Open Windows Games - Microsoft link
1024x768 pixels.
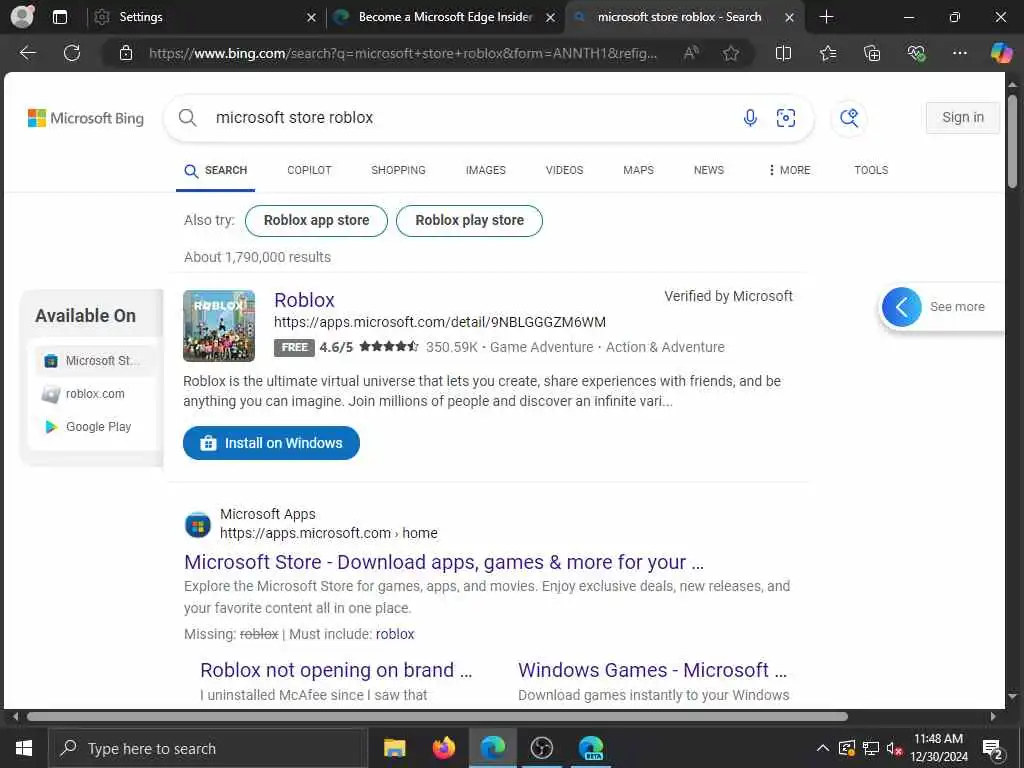pos(652,670)
